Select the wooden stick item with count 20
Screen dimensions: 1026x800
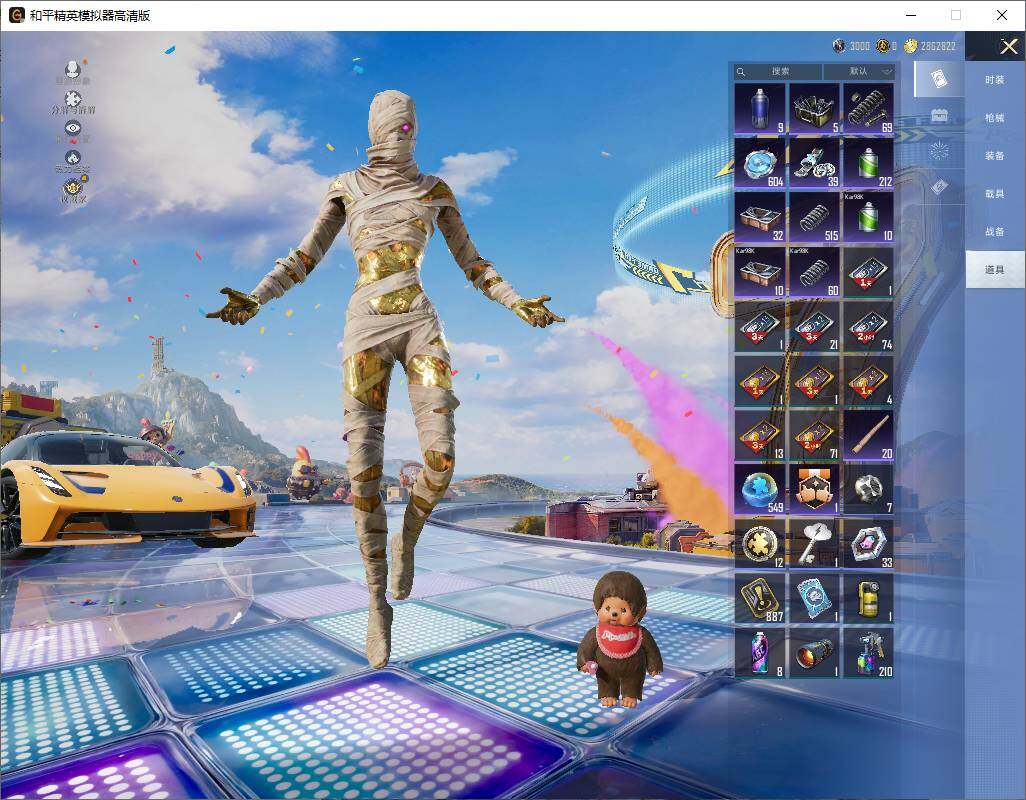click(868, 435)
